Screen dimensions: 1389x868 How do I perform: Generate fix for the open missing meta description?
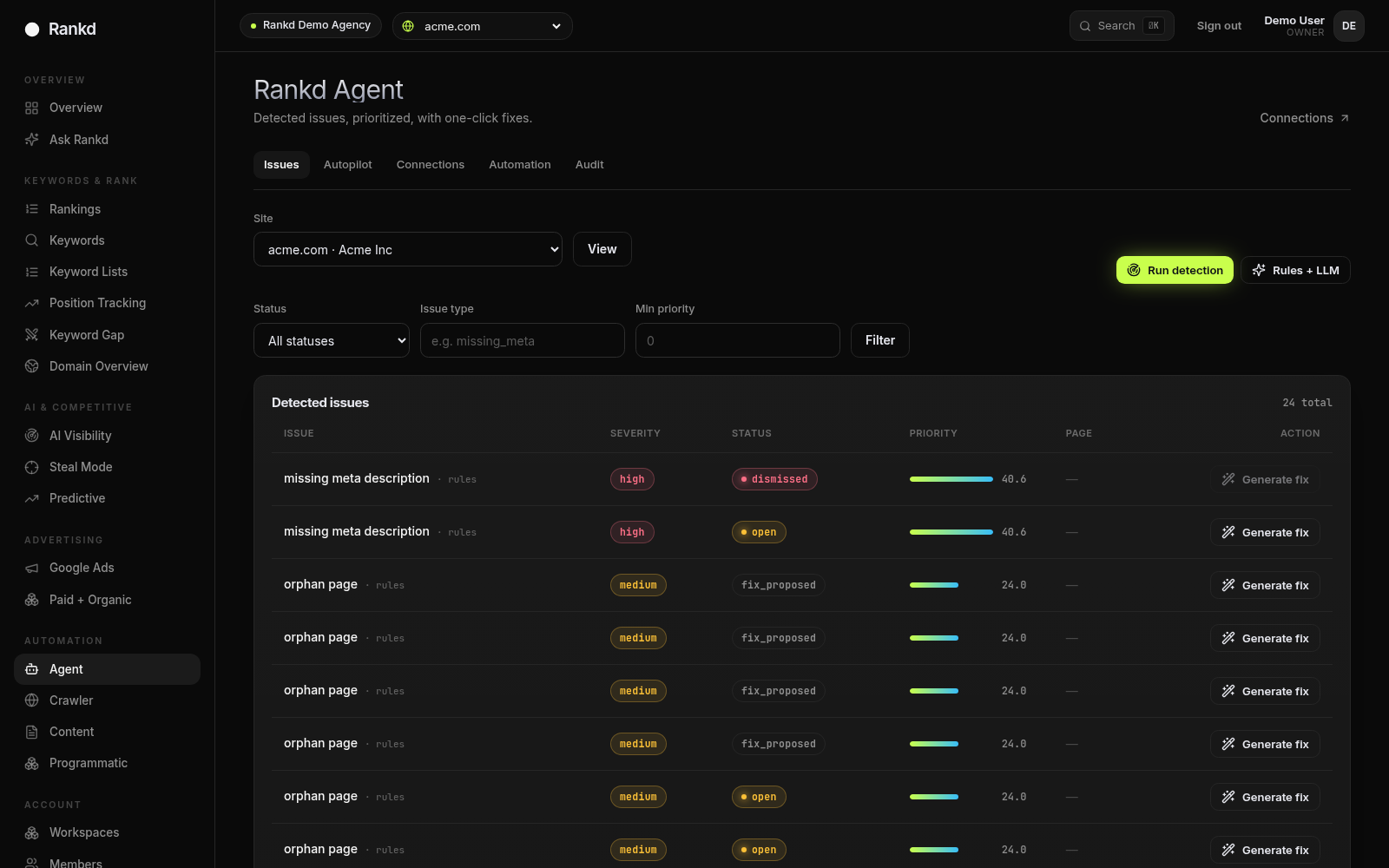click(x=1265, y=532)
